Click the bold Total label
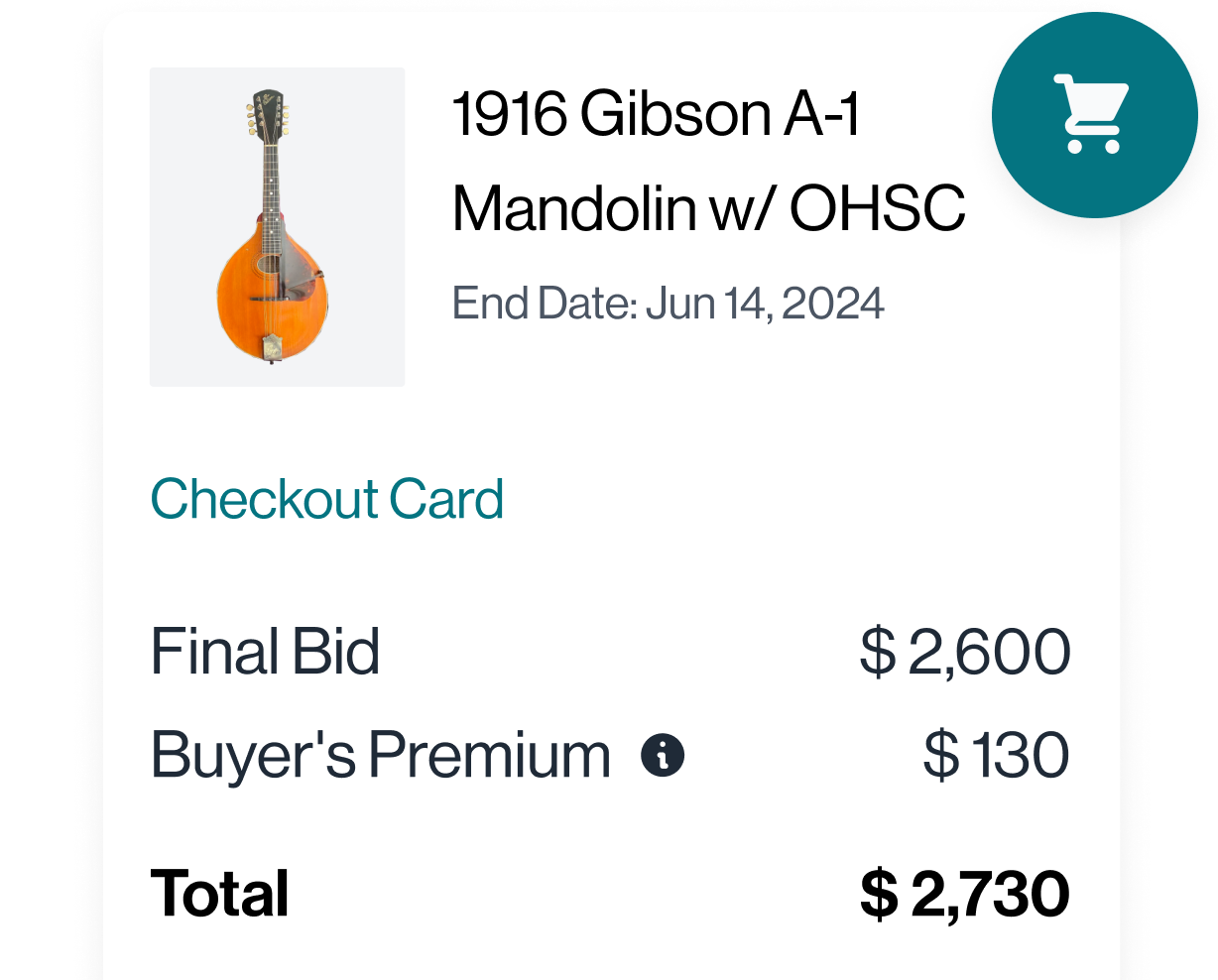1218x980 pixels. click(219, 894)
